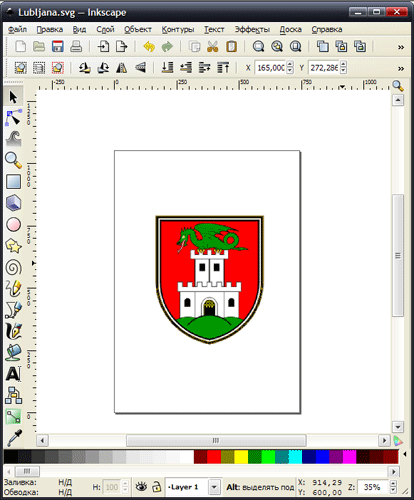Click the Y coordinate field
414x500 pixels.
tap(324, 68)
